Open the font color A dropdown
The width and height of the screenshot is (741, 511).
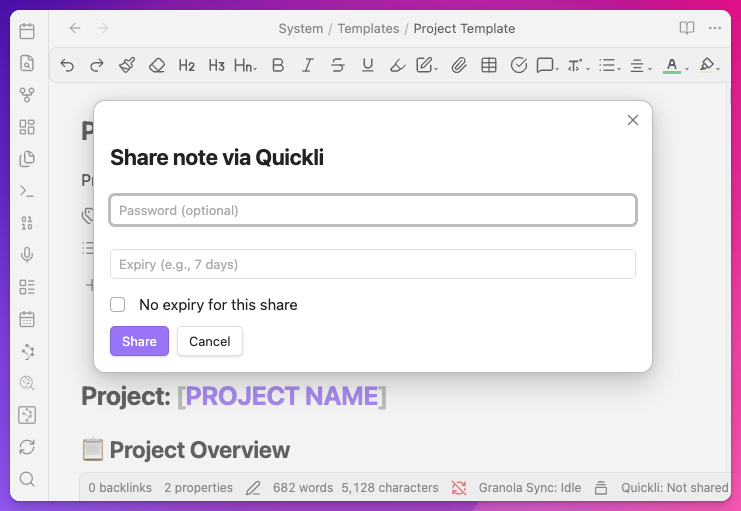(676, 65)
